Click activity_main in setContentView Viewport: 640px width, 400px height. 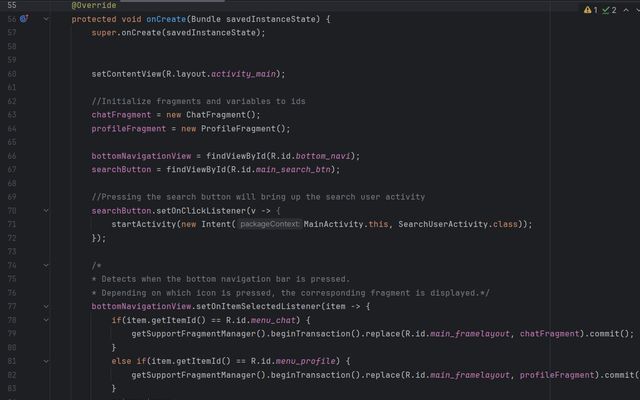click(x=243, y=74)
